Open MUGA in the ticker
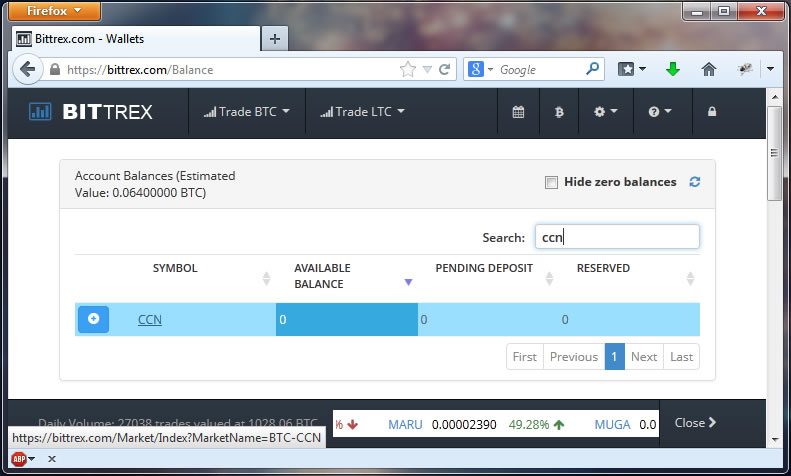The height and width of the screenshot is (476, 791). pyautogui.click(x=612, y=425)
